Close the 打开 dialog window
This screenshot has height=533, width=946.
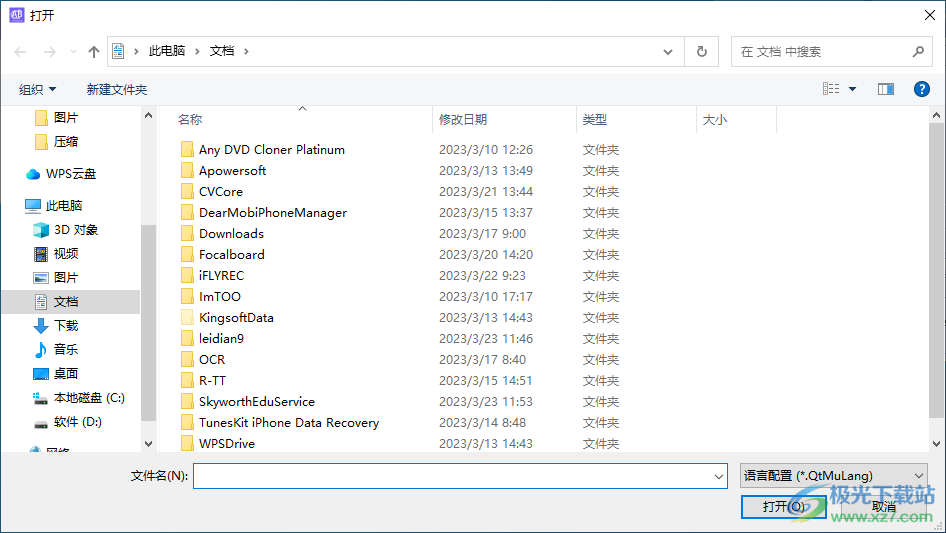[x=930, y=15]
